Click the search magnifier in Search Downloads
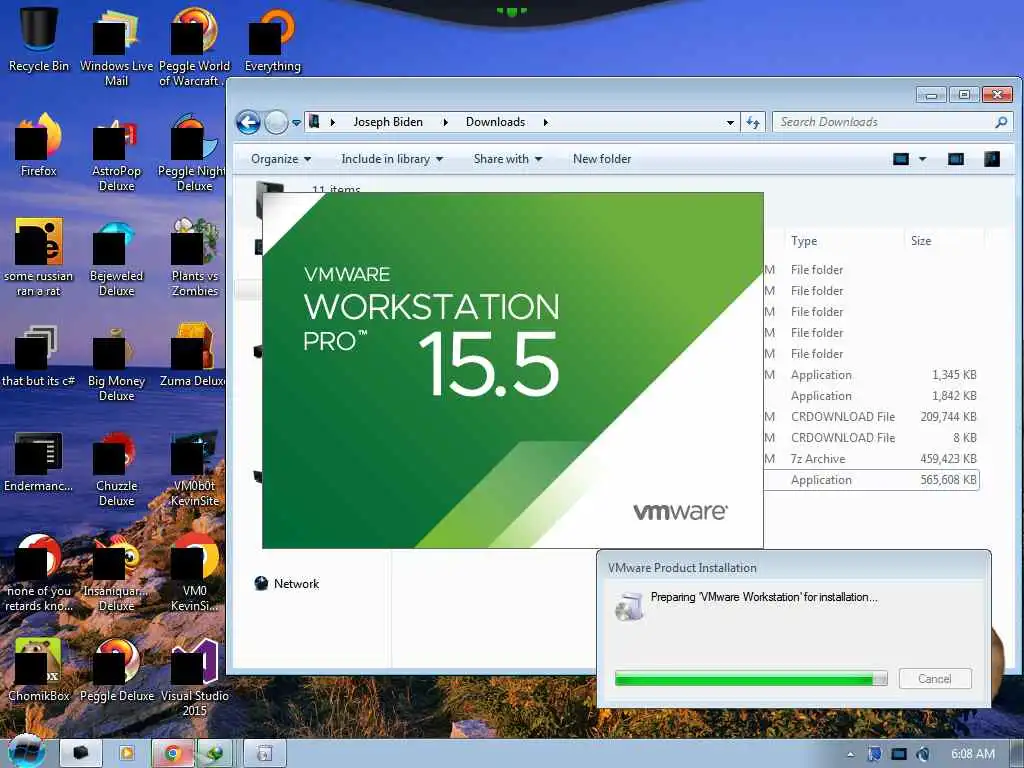The width and height of the screenshot is (1024, 768). [1001, 122]
